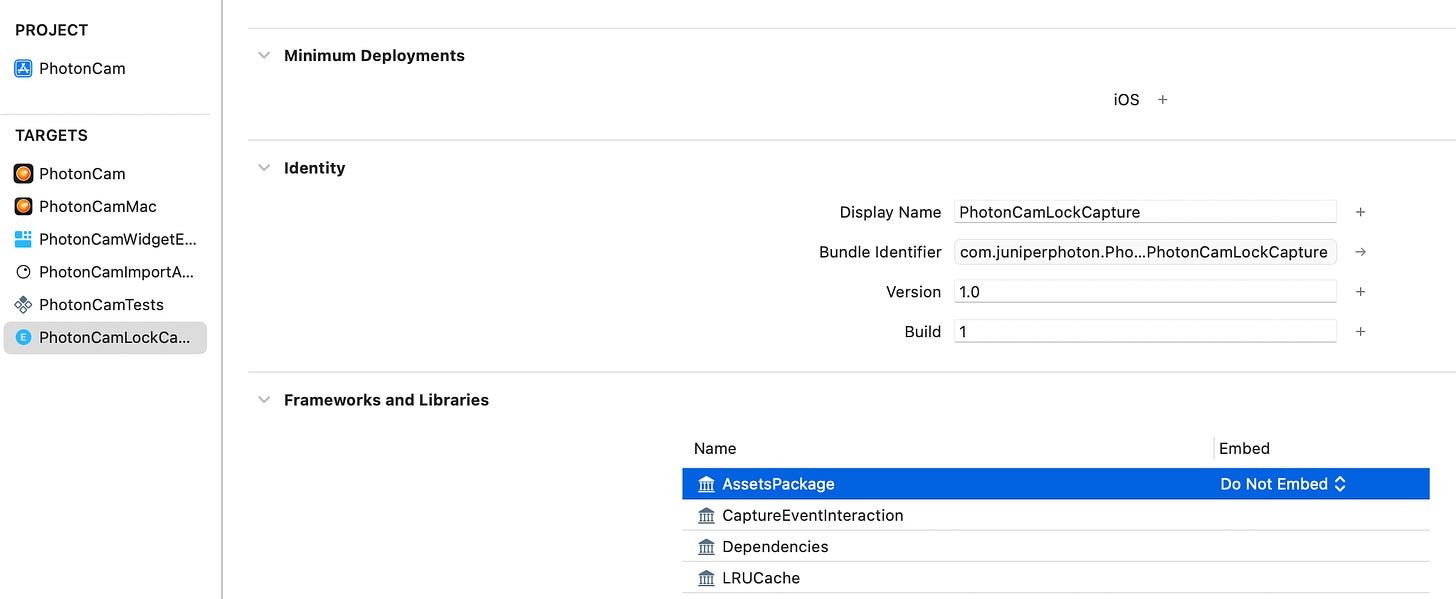Click the widget extension grid icon
The height and width of the screenshot is (599, 1456).
click(23, 239)
